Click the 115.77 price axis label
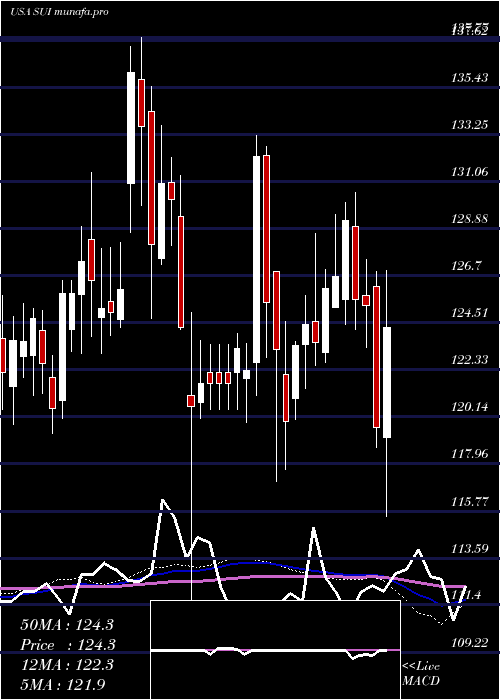Image resolution: width=500 pixels, height=700 pixels. tap(469, 501)
